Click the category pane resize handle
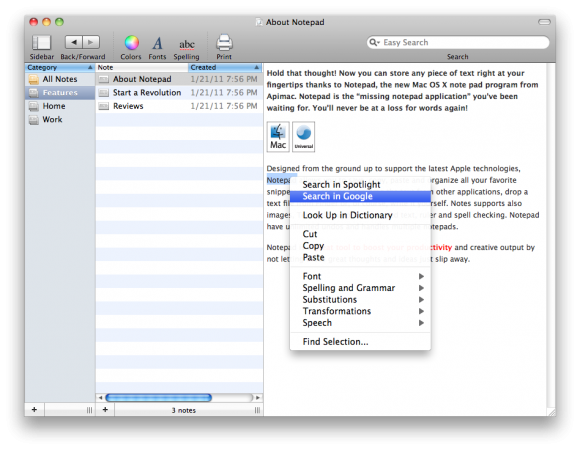Screen dimensions: 580x450 (89, 410)
